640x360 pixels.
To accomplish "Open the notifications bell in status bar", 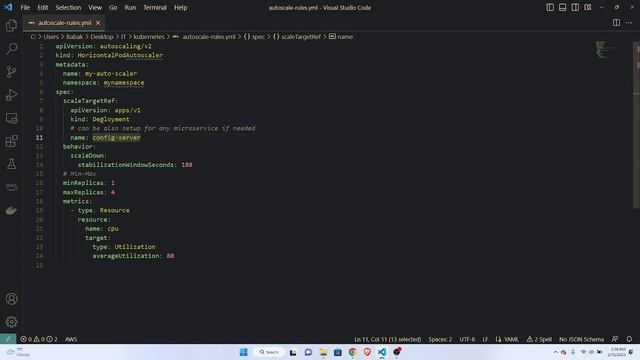I will pyautogui.click(x=629, y=339).
